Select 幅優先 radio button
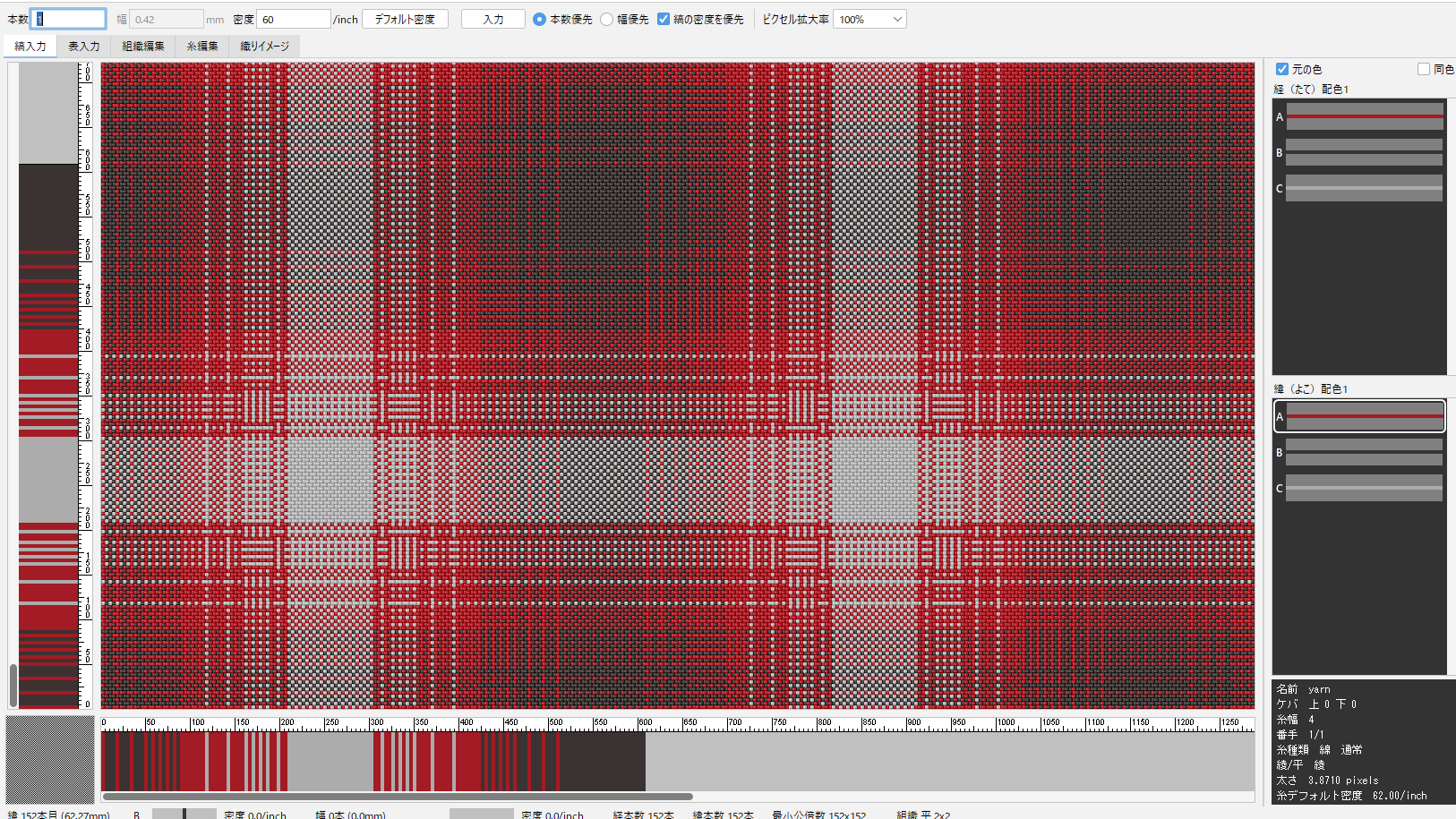Image resolution: width=1456 pixels, height=819 pixels. pos(607,19)
